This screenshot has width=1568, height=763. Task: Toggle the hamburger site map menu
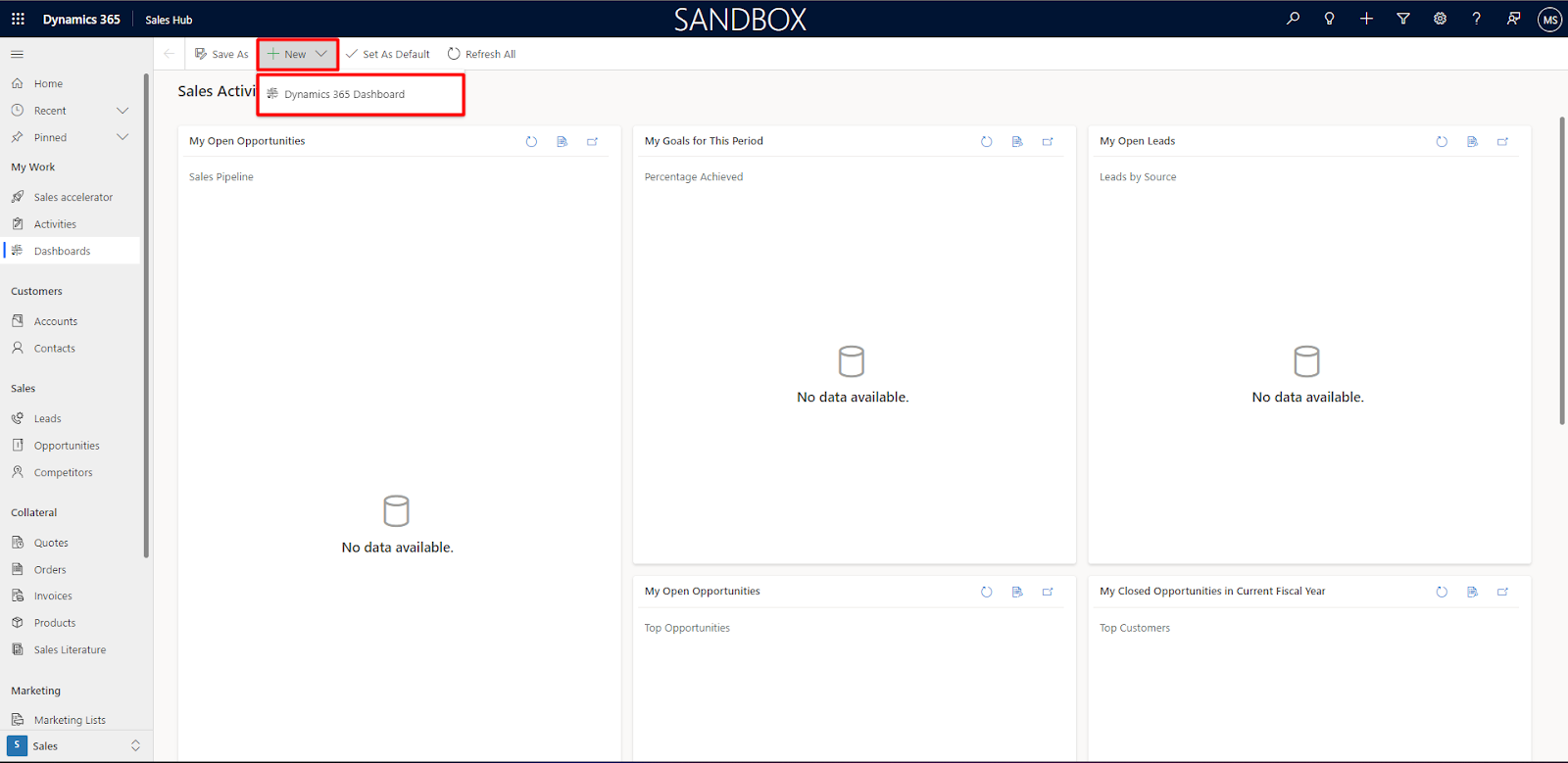click(x=18, y=54)
